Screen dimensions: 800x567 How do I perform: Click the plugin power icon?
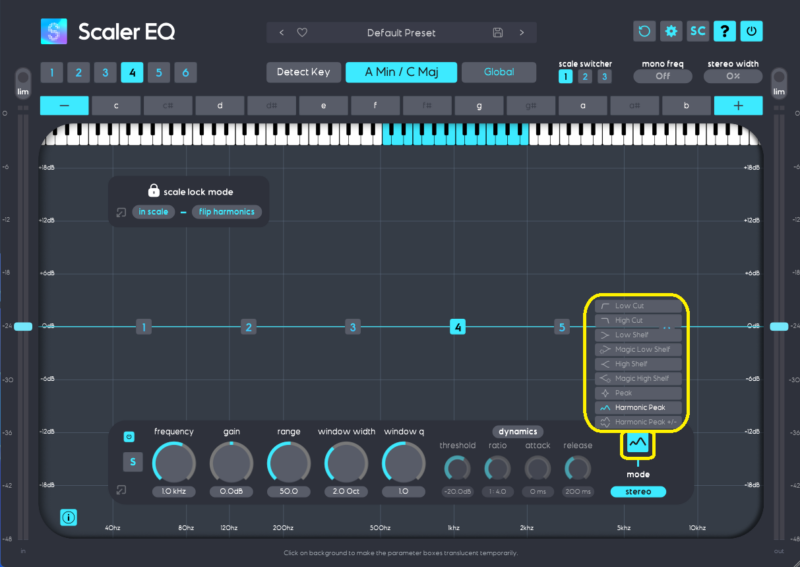coord(751,31)
